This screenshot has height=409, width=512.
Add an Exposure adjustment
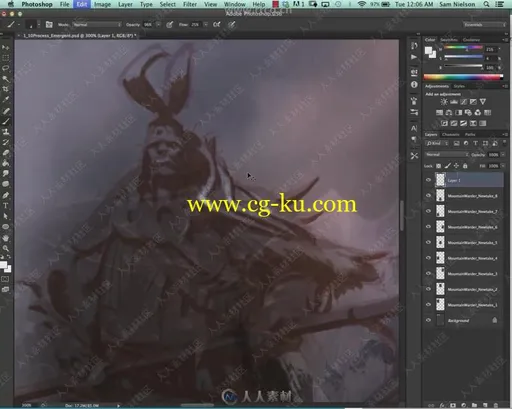[x=473, y=102]
